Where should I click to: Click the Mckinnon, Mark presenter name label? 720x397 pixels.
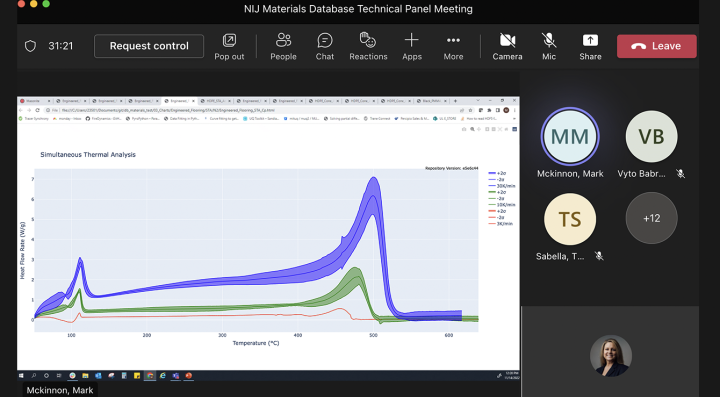coord(60,390)
